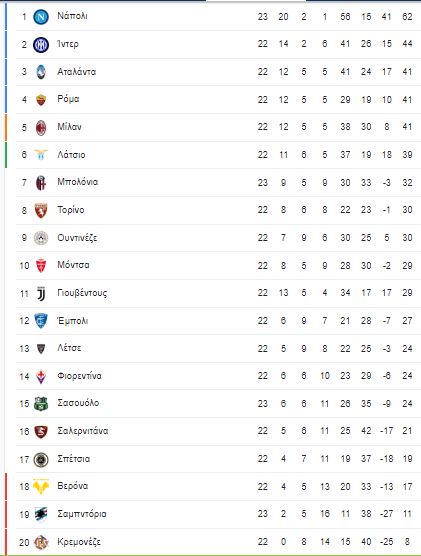Click the Lazio eagle logo
421x556 pixels.
coord(41,155)
